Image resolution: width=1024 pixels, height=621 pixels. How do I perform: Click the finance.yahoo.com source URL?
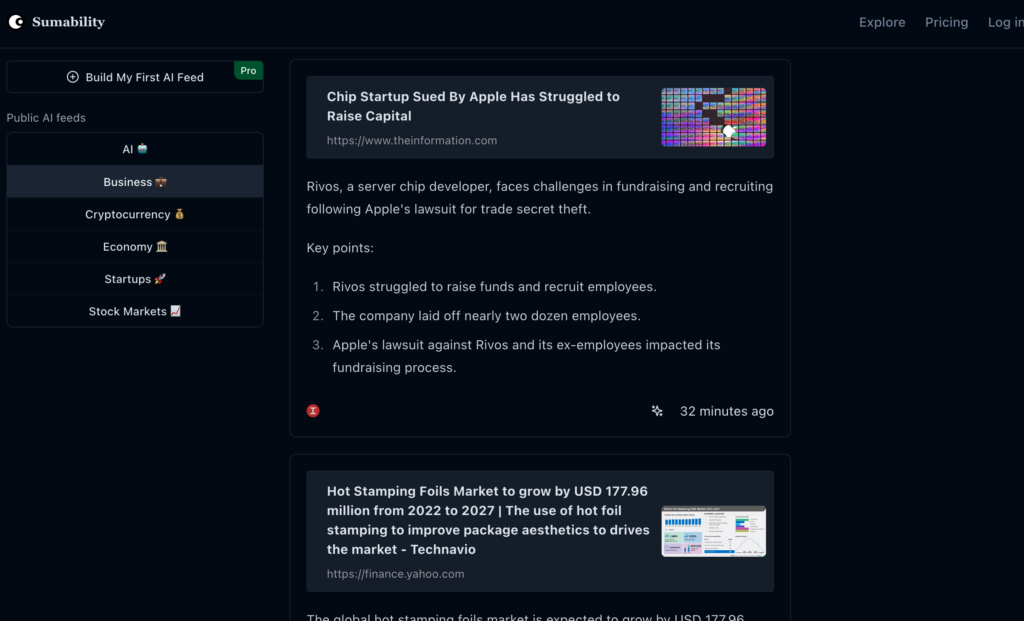pos(395,574)
